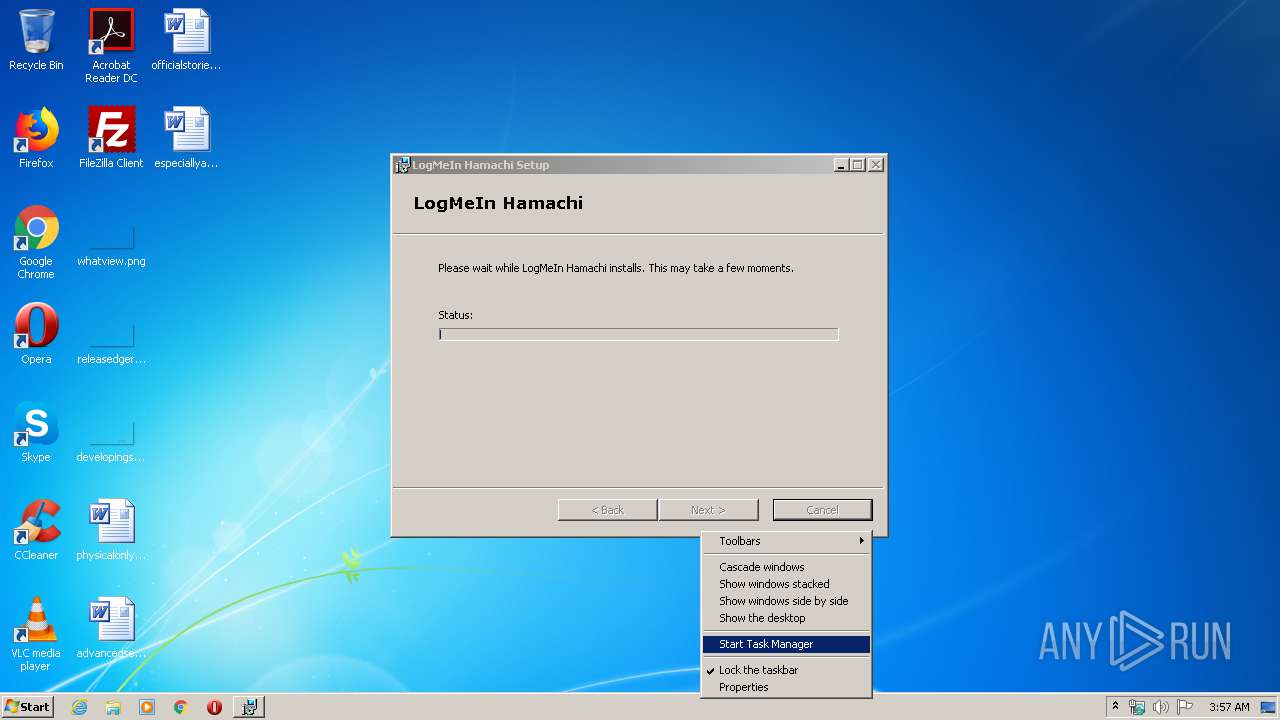Open the Recycle Bin desktop icon
The image size is (1280, 720).
[36, 40]
